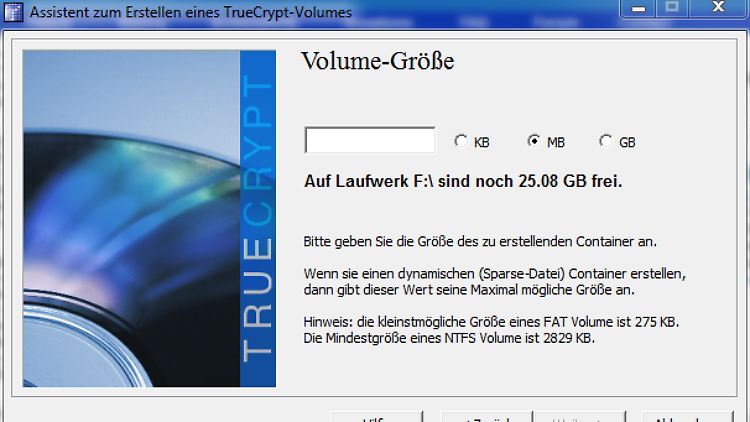Click the Volume-Größe heading
Image resolution: width=750 pixels, height=422 pixels.
click(x=377, y=62)
